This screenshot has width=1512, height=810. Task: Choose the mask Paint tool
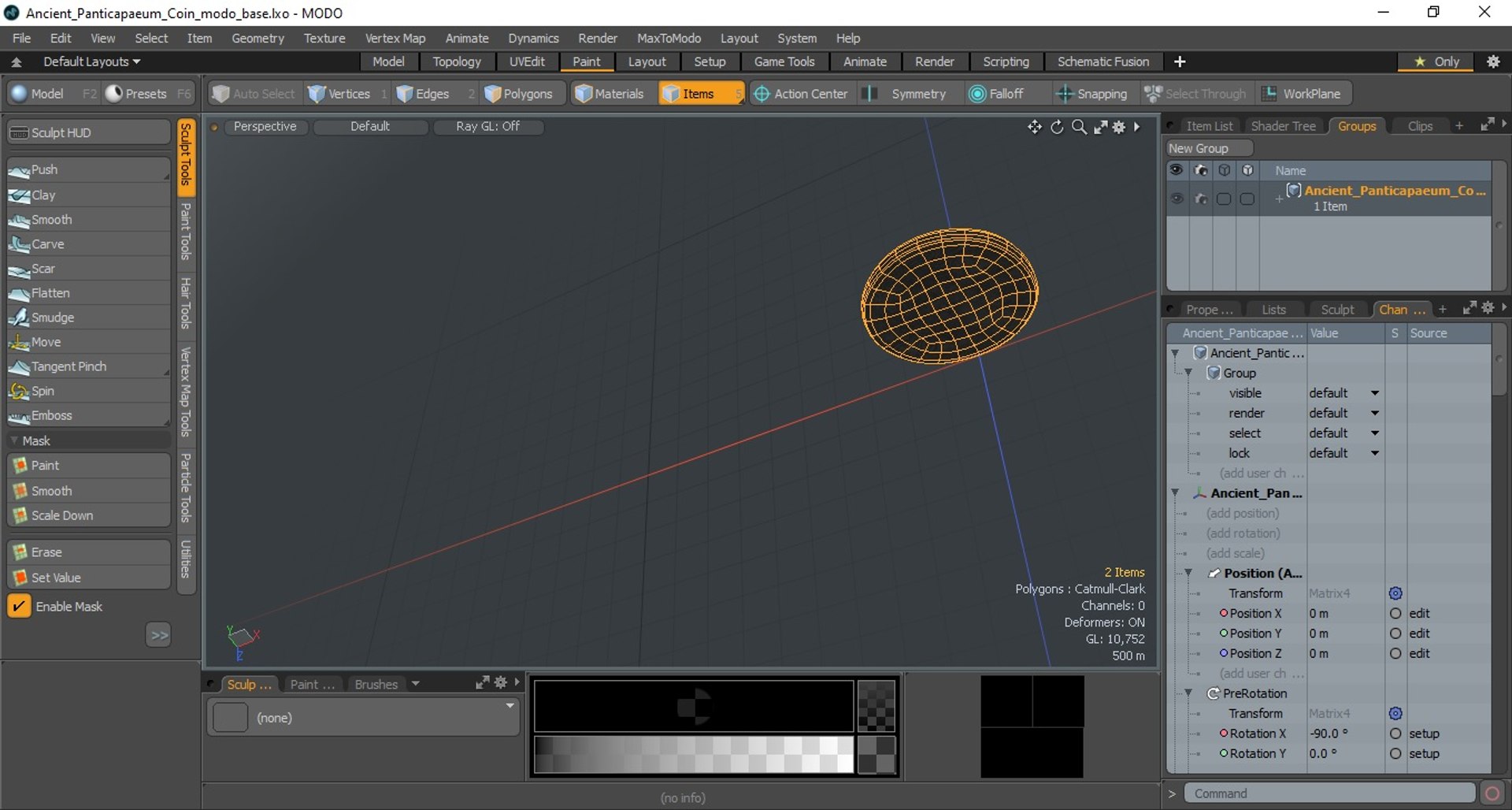pos(88,465)
